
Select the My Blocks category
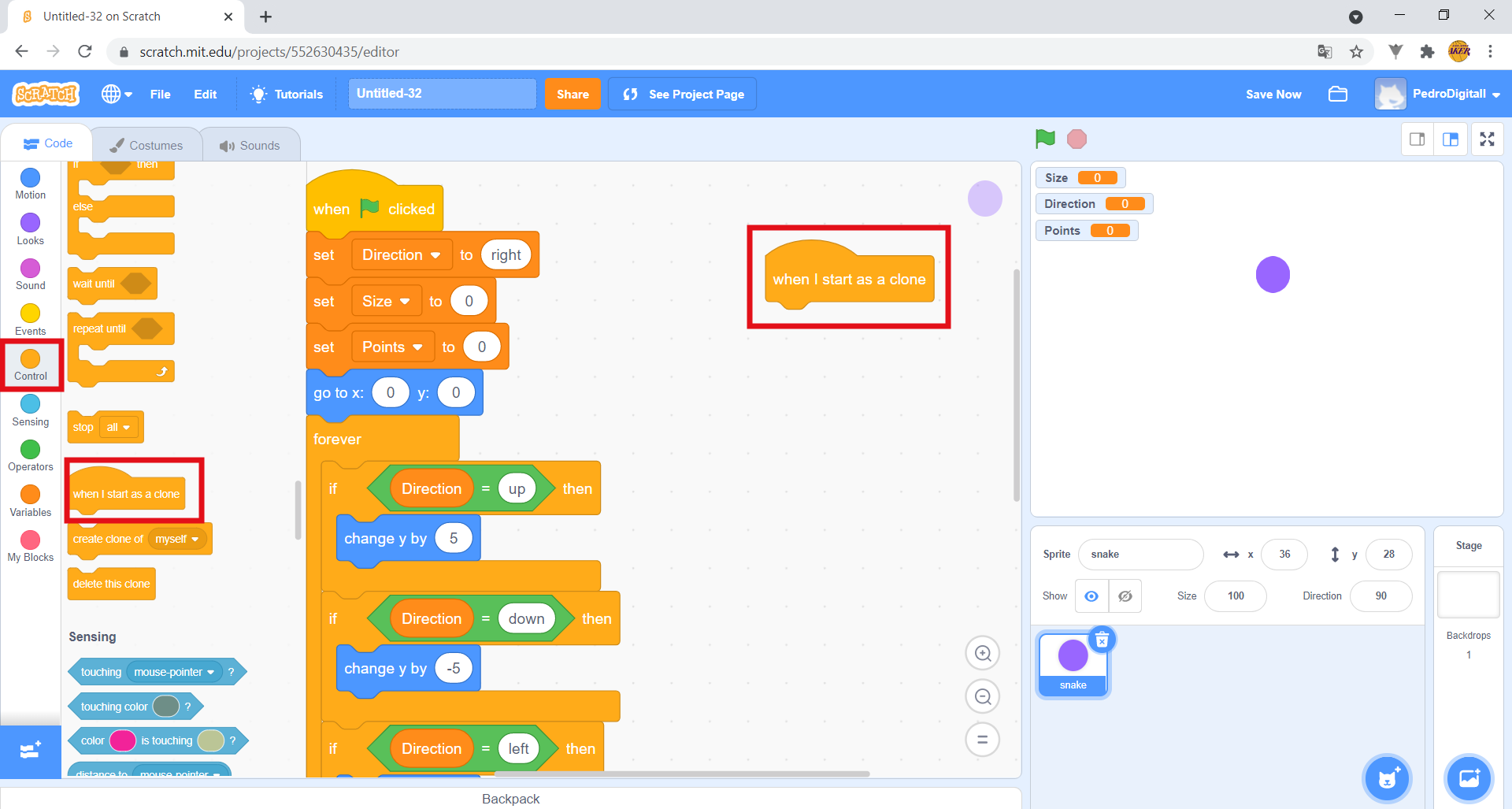[x=30, y=547]
